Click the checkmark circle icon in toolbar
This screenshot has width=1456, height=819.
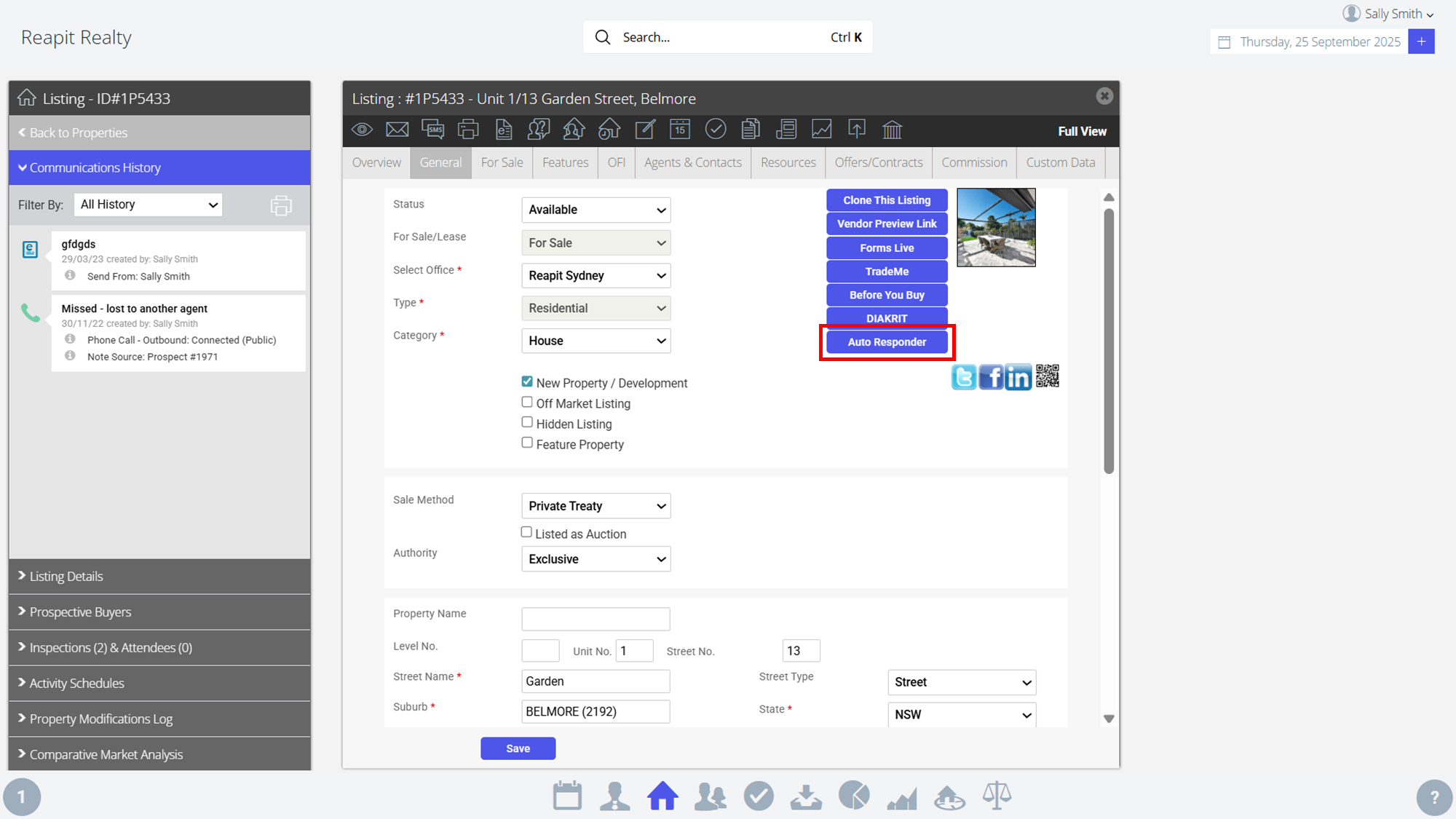click(x=716, y=130)
